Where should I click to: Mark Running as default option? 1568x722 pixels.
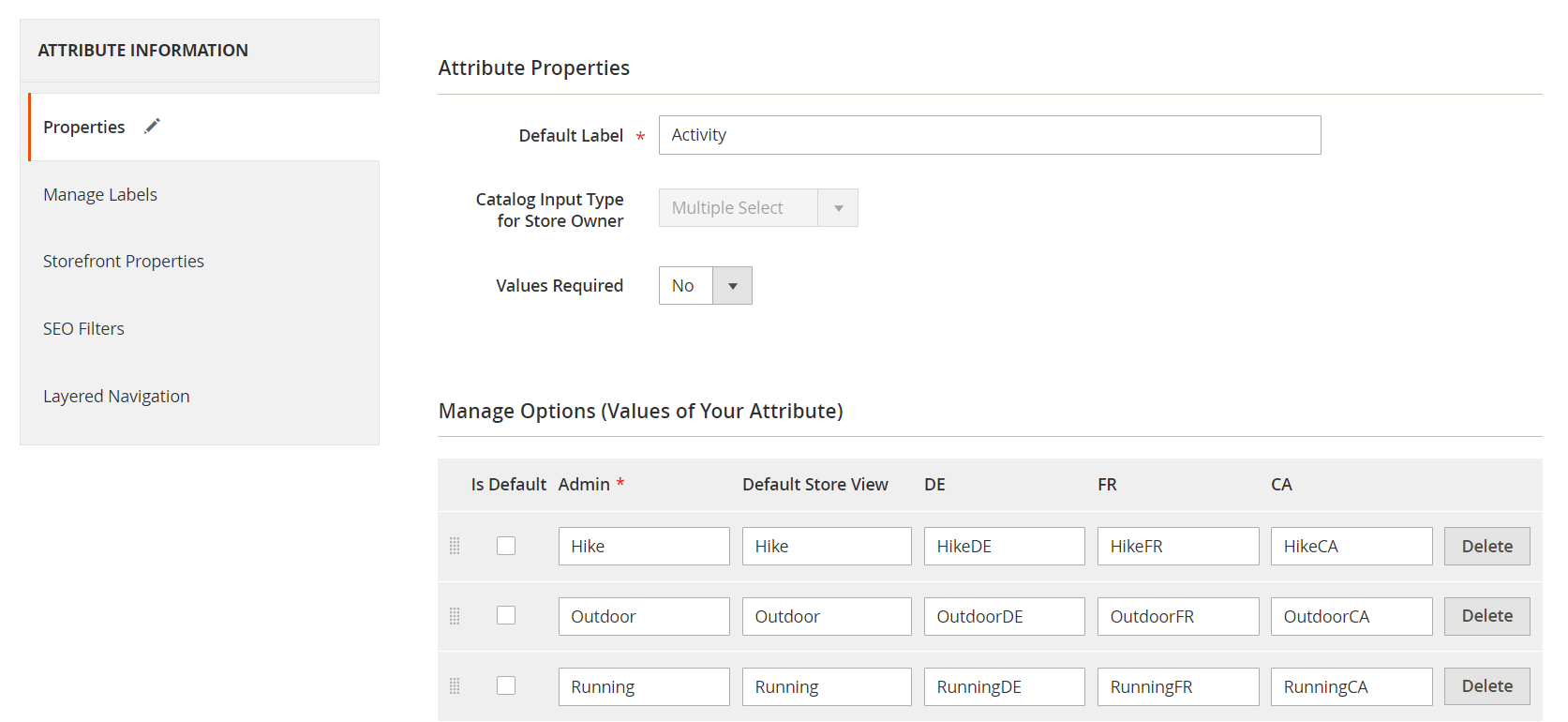point(506,685)
